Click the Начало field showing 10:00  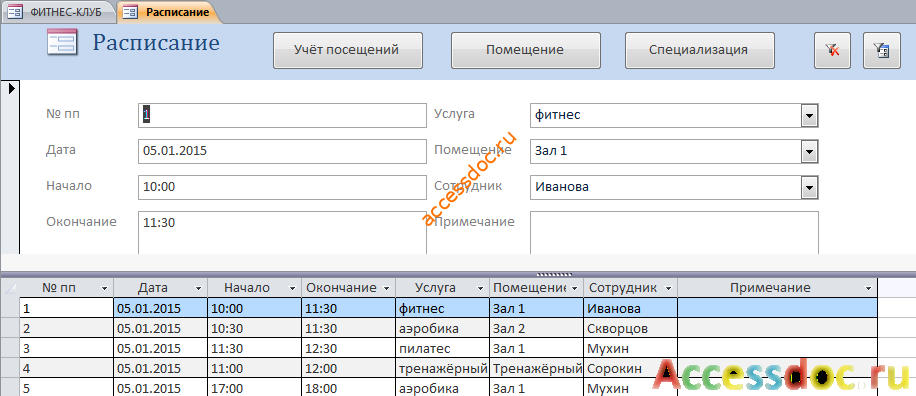pyautogui.click(x=282, y=188)
